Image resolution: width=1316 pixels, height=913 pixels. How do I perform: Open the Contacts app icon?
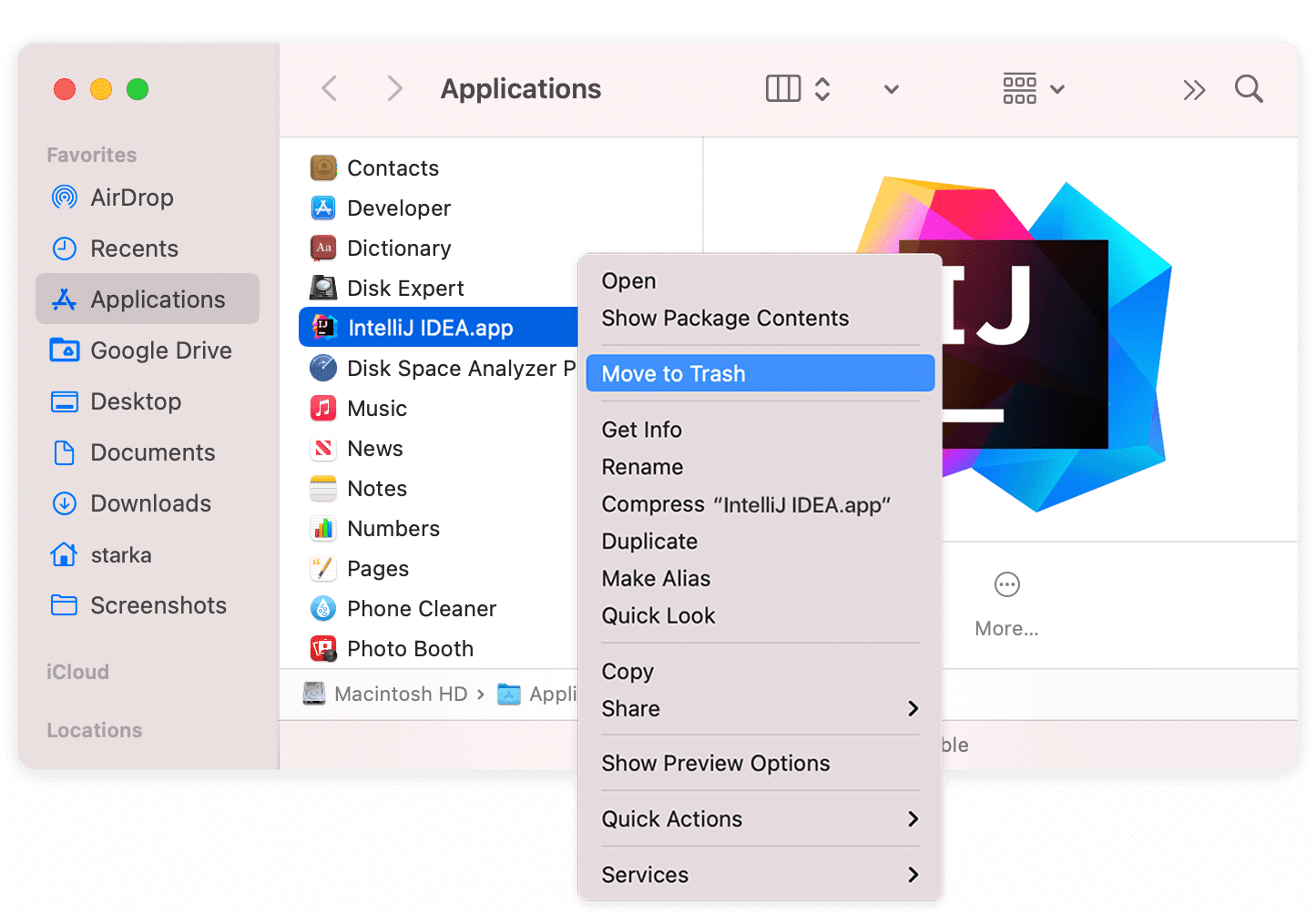click(322, 167)
